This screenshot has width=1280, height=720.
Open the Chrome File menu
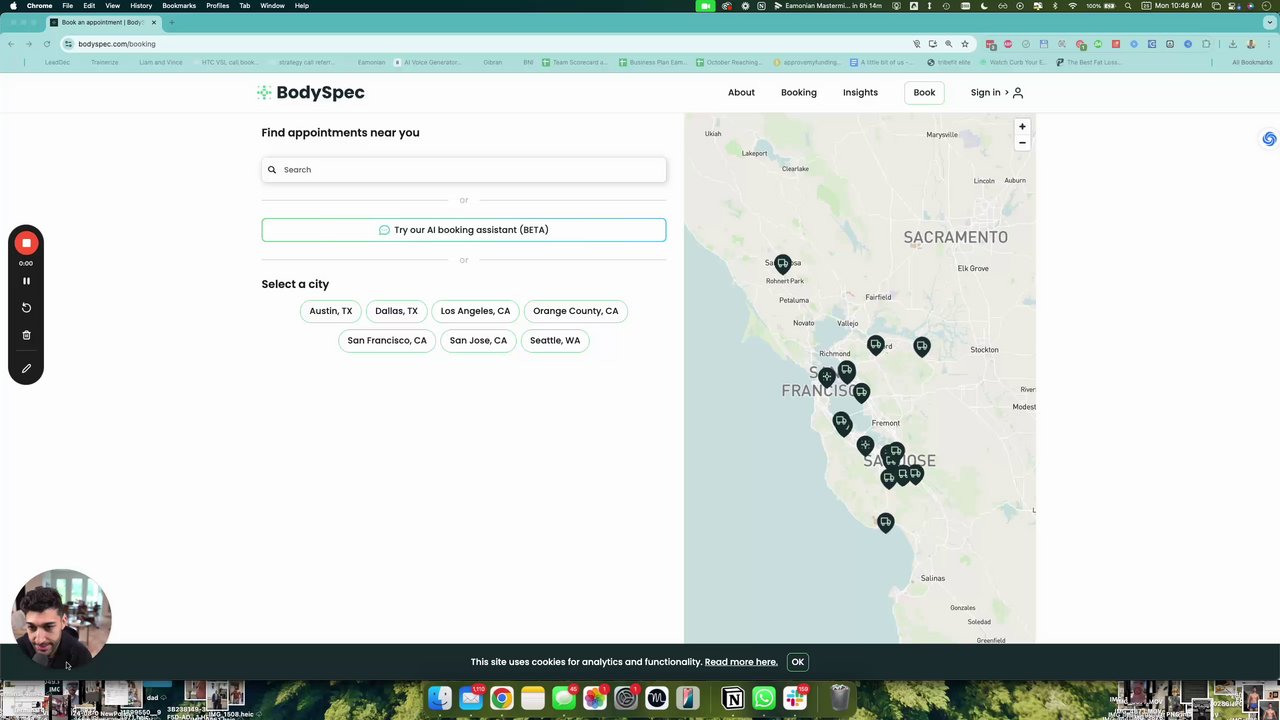coord(68,6)
